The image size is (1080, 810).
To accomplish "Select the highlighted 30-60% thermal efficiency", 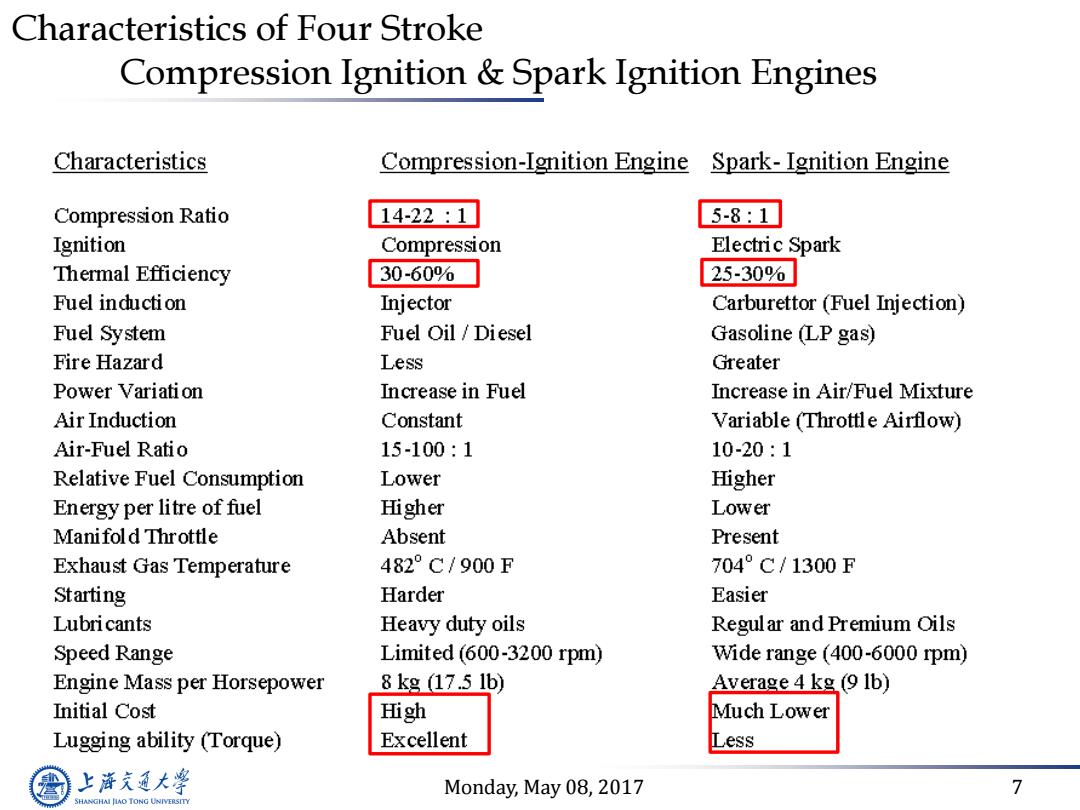I will click(x=424, y=273).
